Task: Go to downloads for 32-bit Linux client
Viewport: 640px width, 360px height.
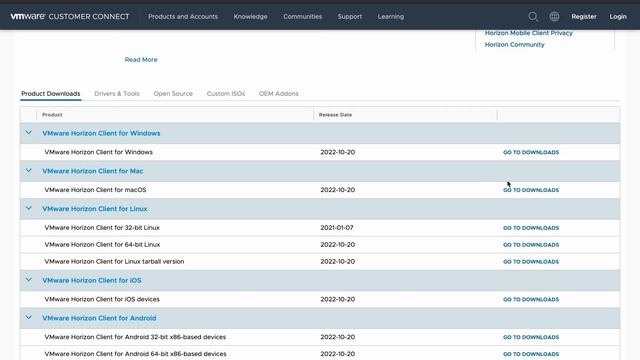Action: (x=531, y=228)
